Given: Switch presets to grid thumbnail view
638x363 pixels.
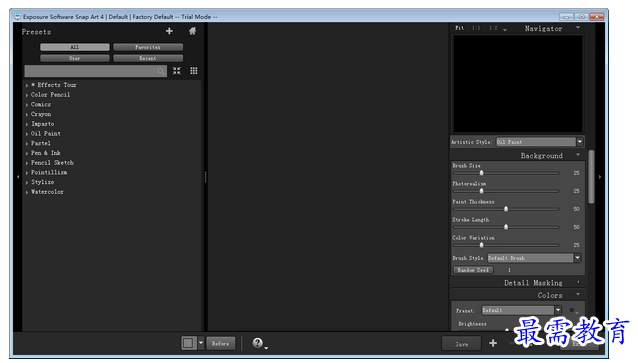Looking at the screenshot, I should click(194, 71).
